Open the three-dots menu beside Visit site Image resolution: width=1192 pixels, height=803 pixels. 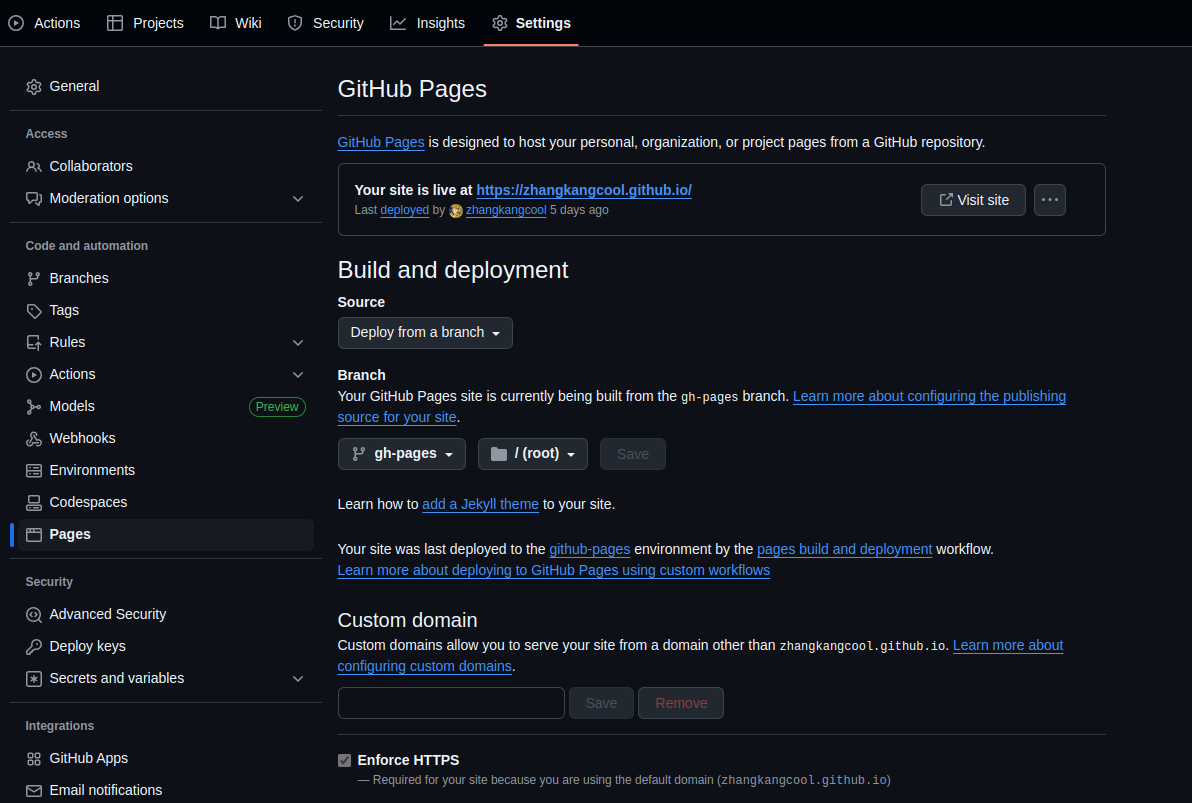click(x=1049, y=200)
